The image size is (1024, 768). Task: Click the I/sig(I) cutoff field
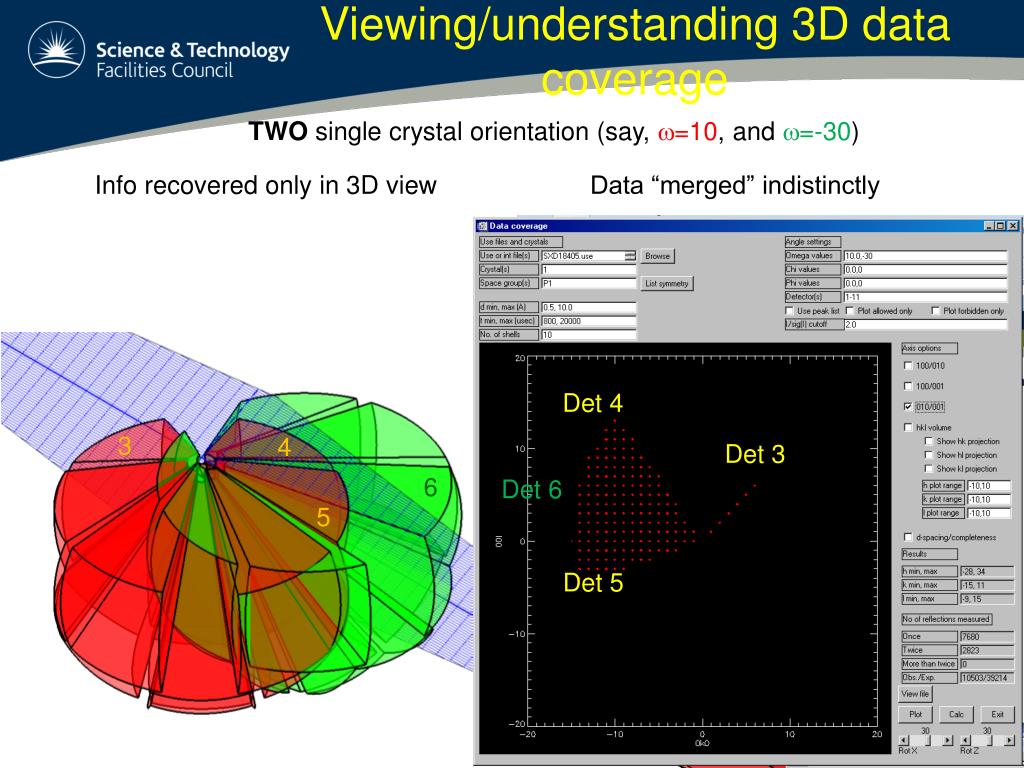[x=925, y=324]
